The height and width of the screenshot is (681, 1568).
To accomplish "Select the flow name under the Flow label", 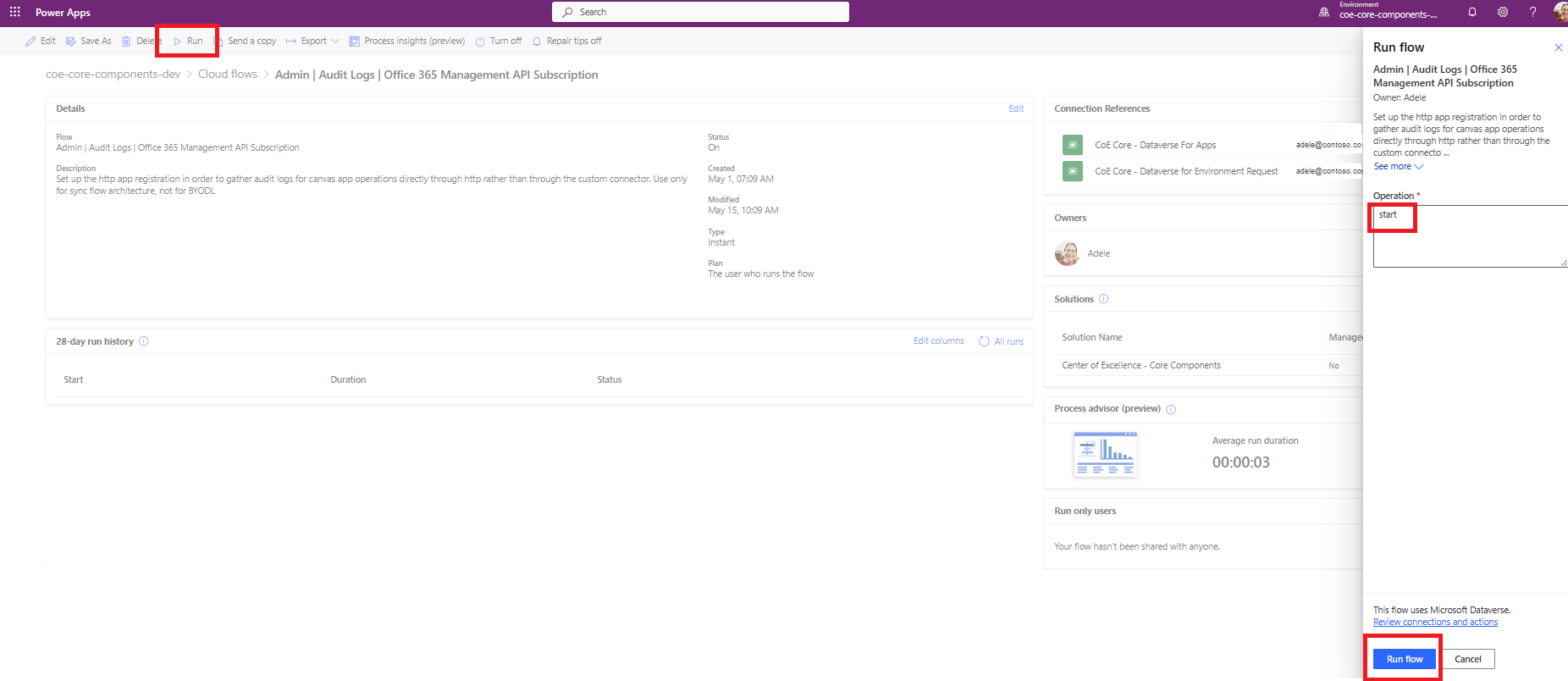I will click(x=178, y=147).
